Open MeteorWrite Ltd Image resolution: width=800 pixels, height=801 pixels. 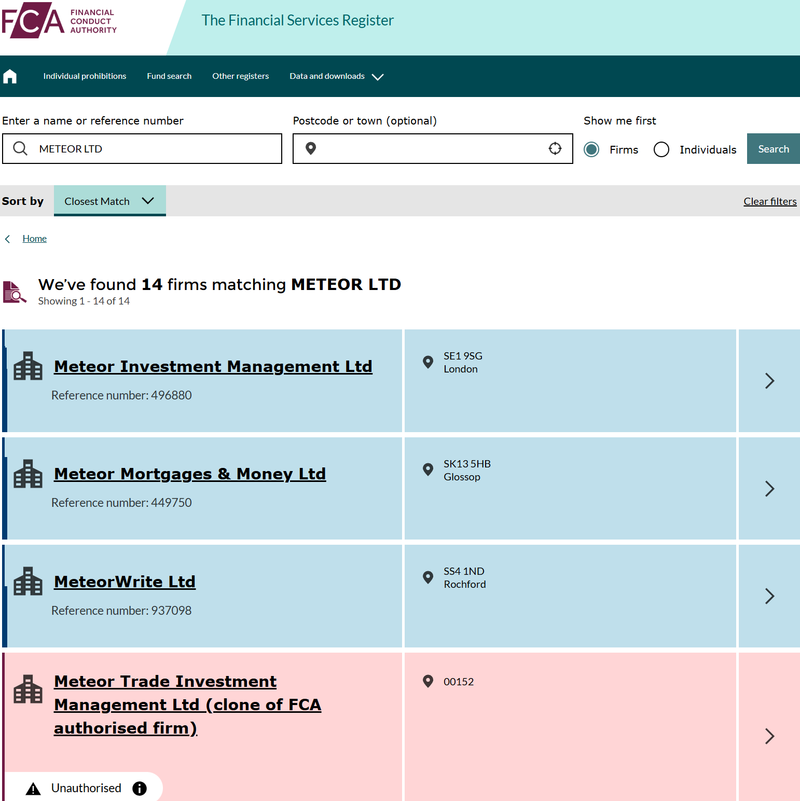coord(125,581)
